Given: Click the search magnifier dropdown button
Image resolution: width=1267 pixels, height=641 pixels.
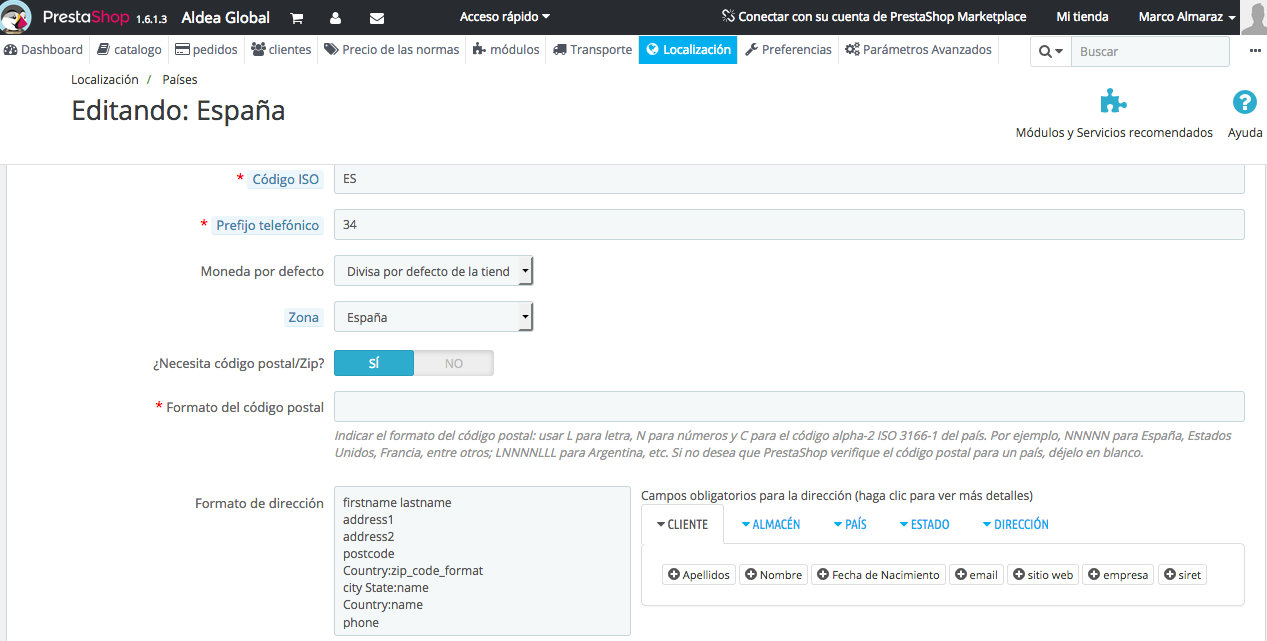Looking at the screenshot, I should coord(1050,52).
